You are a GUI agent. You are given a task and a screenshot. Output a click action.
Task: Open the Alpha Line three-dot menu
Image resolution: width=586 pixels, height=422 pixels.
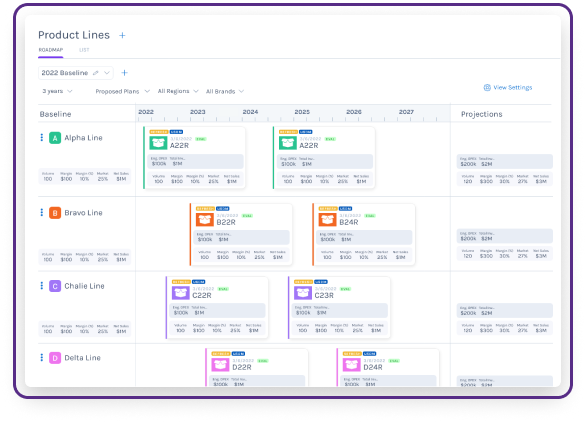pyautogui.click(x=41, y=138)
